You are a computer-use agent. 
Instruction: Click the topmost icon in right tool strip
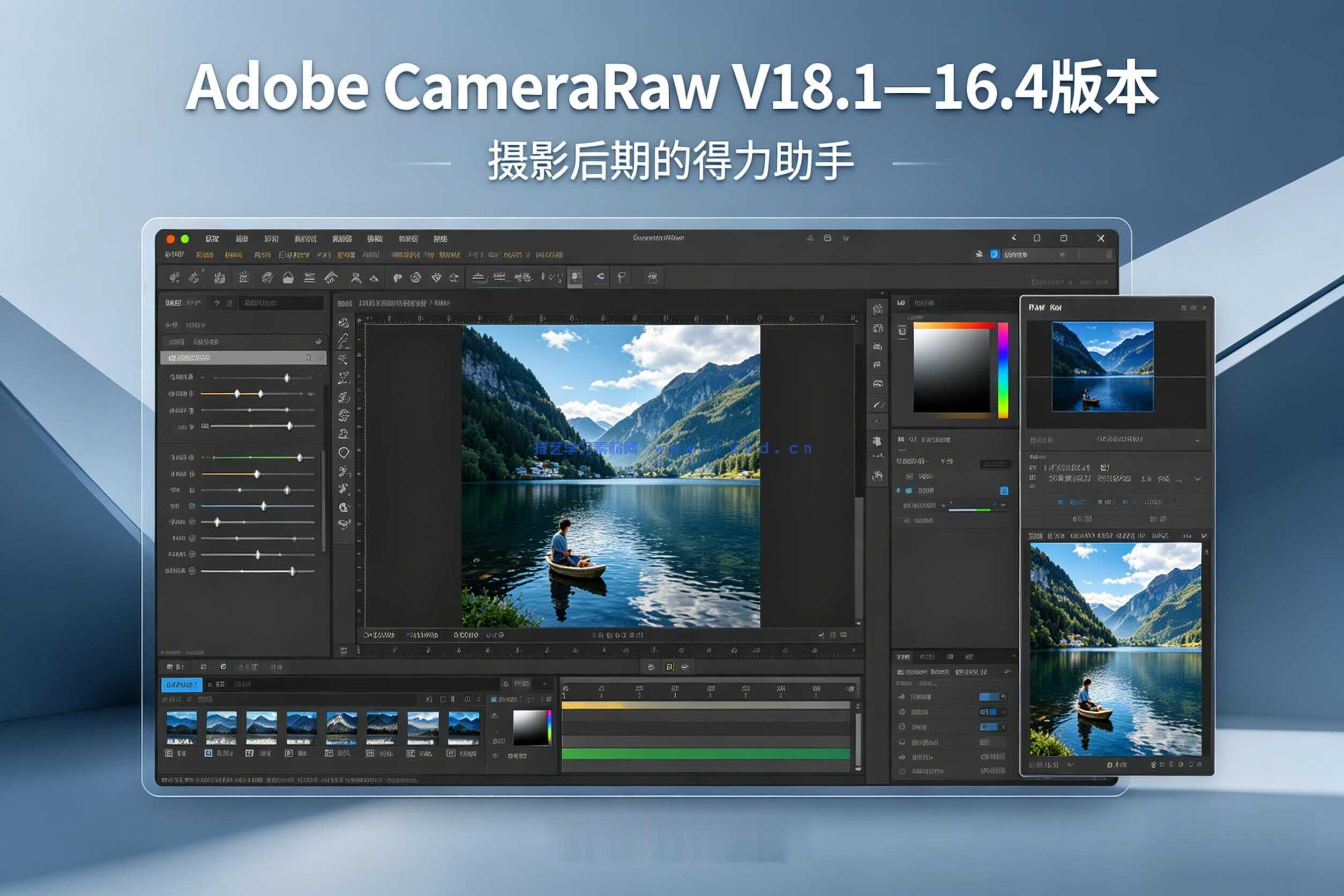[x=878, y=309]
